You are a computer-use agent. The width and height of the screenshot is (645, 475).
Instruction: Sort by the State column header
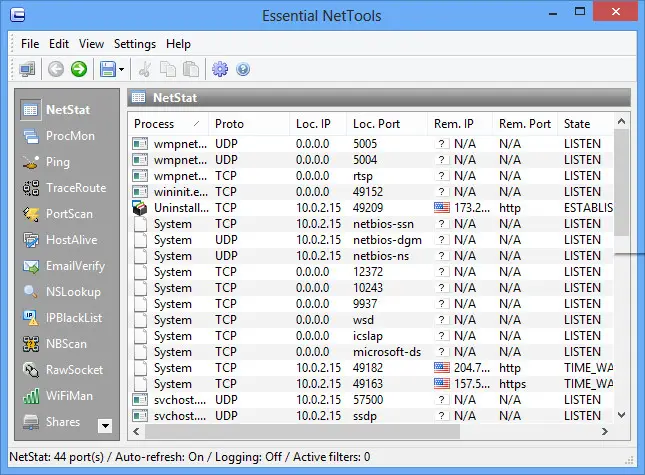point(586,124)
